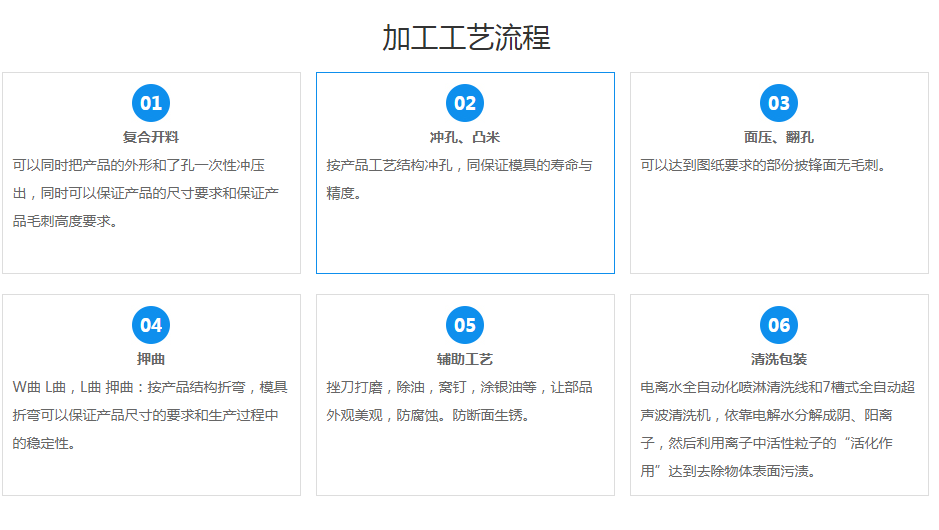Screen dimensions: 939x530
Task: Select the 面压、翻孔 card title
Action: pyautogui.click(x=779, y=137)
